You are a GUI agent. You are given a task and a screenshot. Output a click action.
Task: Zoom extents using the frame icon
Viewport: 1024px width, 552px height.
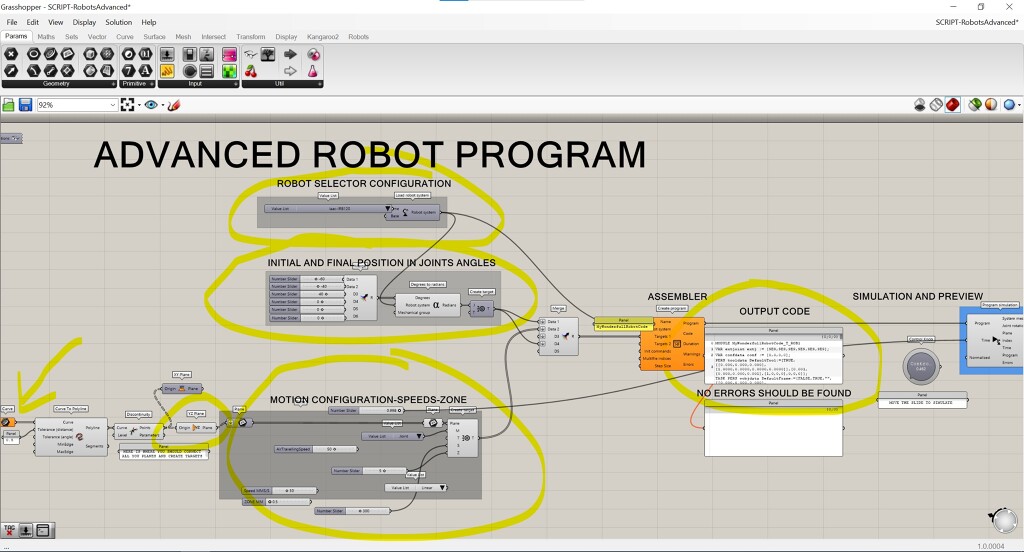127,105
